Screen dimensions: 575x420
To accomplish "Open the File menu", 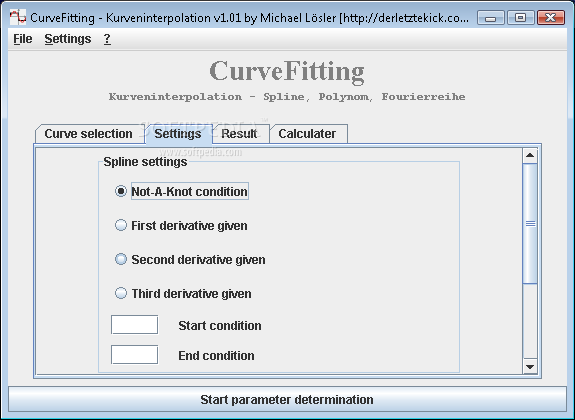I will pos(23,39).
